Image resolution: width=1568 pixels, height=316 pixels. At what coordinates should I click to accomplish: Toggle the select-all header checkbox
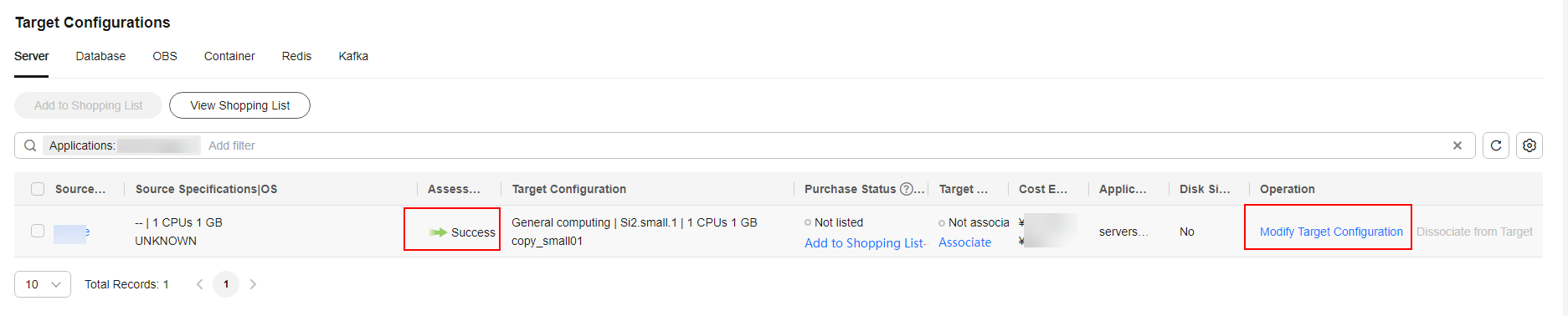coord(38,189)
